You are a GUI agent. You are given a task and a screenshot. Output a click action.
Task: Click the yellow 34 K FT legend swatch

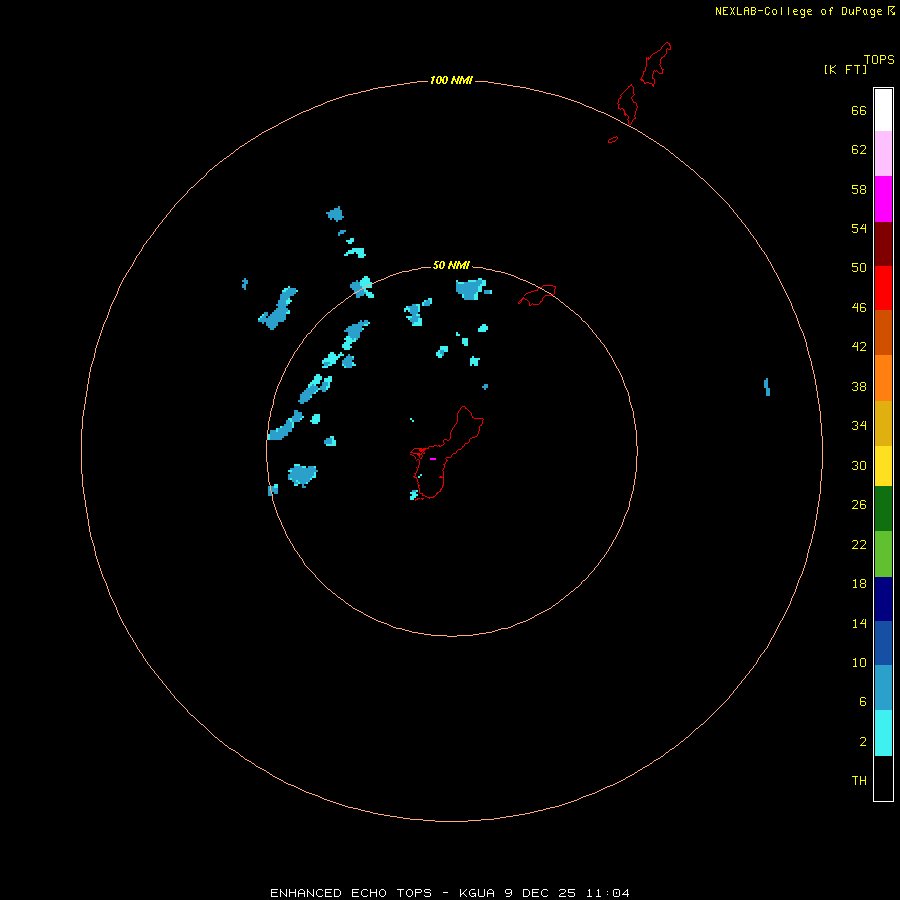point(883,466)
